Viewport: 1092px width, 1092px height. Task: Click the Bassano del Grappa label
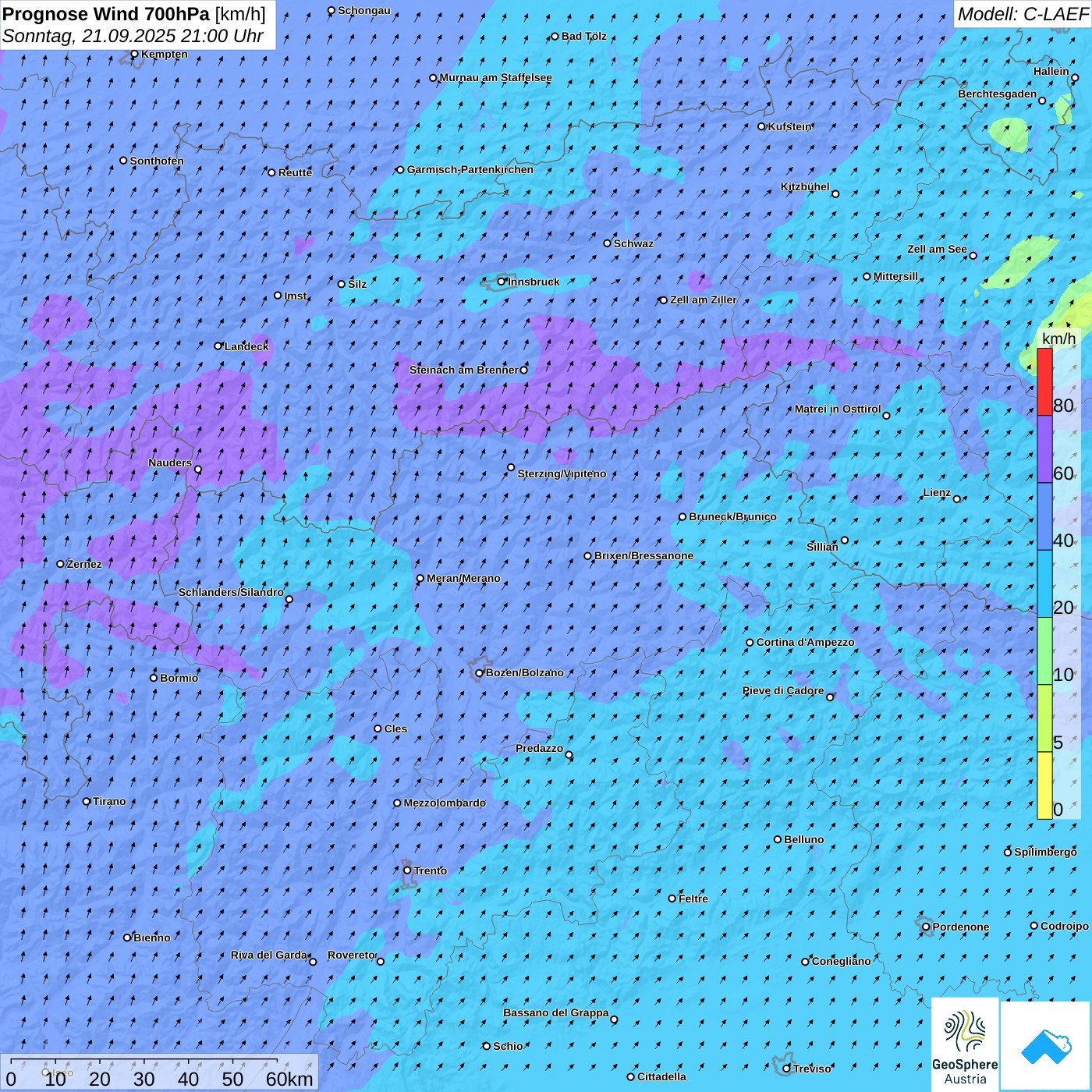pos(556,1013)
